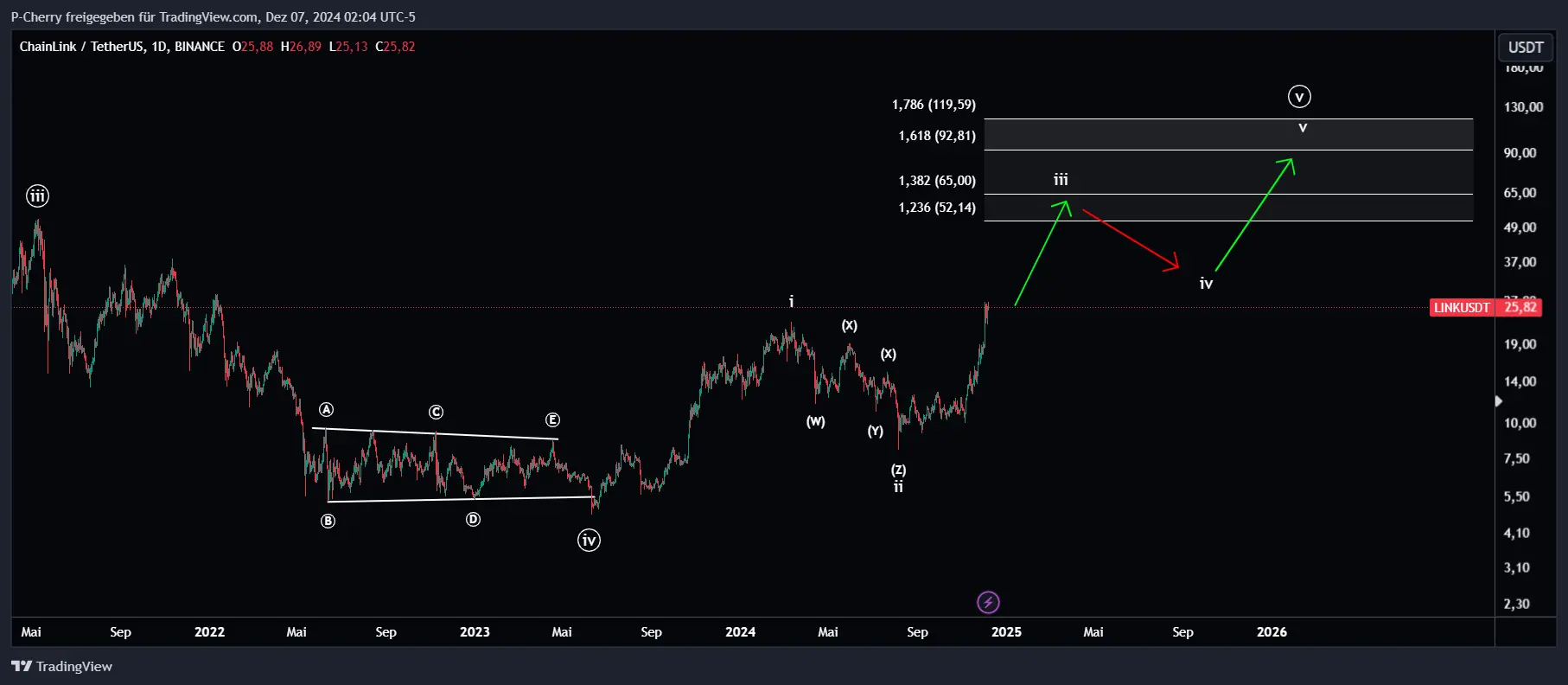The image size is (1568, 685).
Task: Select the low value L25,13
Action: [x=348, y=47]
